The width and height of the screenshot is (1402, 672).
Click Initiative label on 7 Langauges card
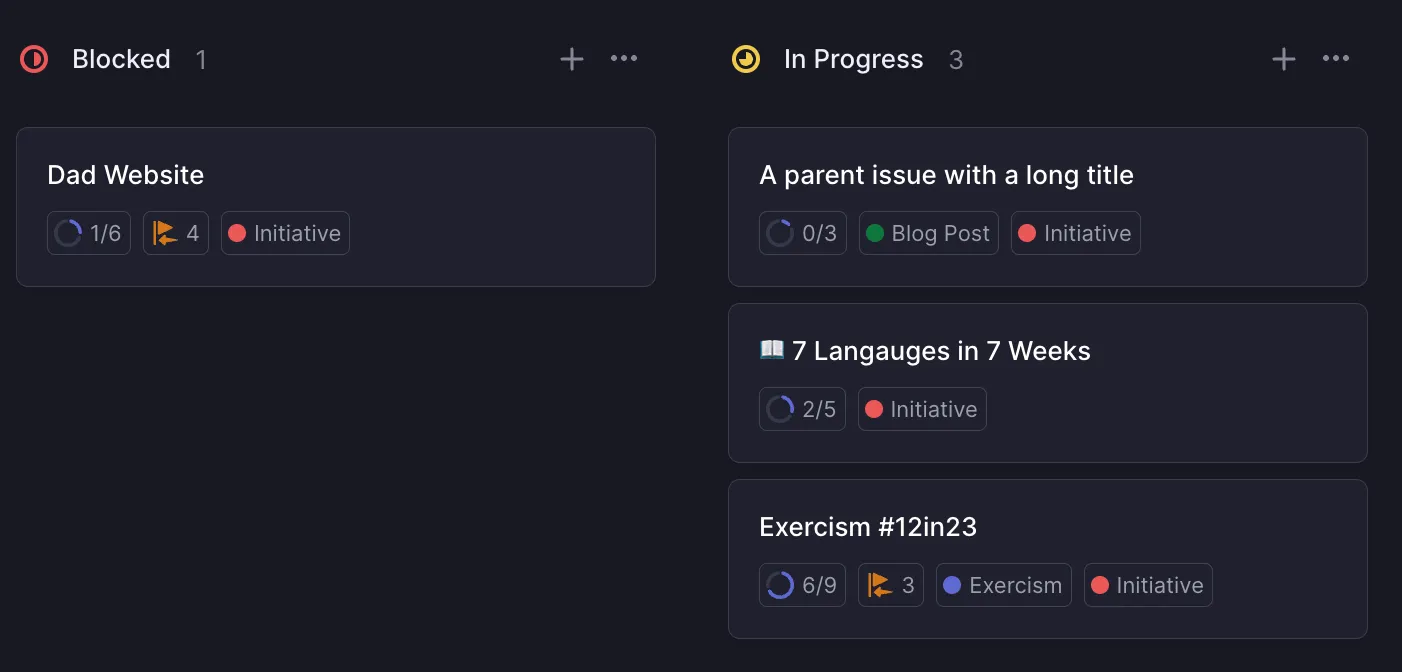tap(922, 410)
